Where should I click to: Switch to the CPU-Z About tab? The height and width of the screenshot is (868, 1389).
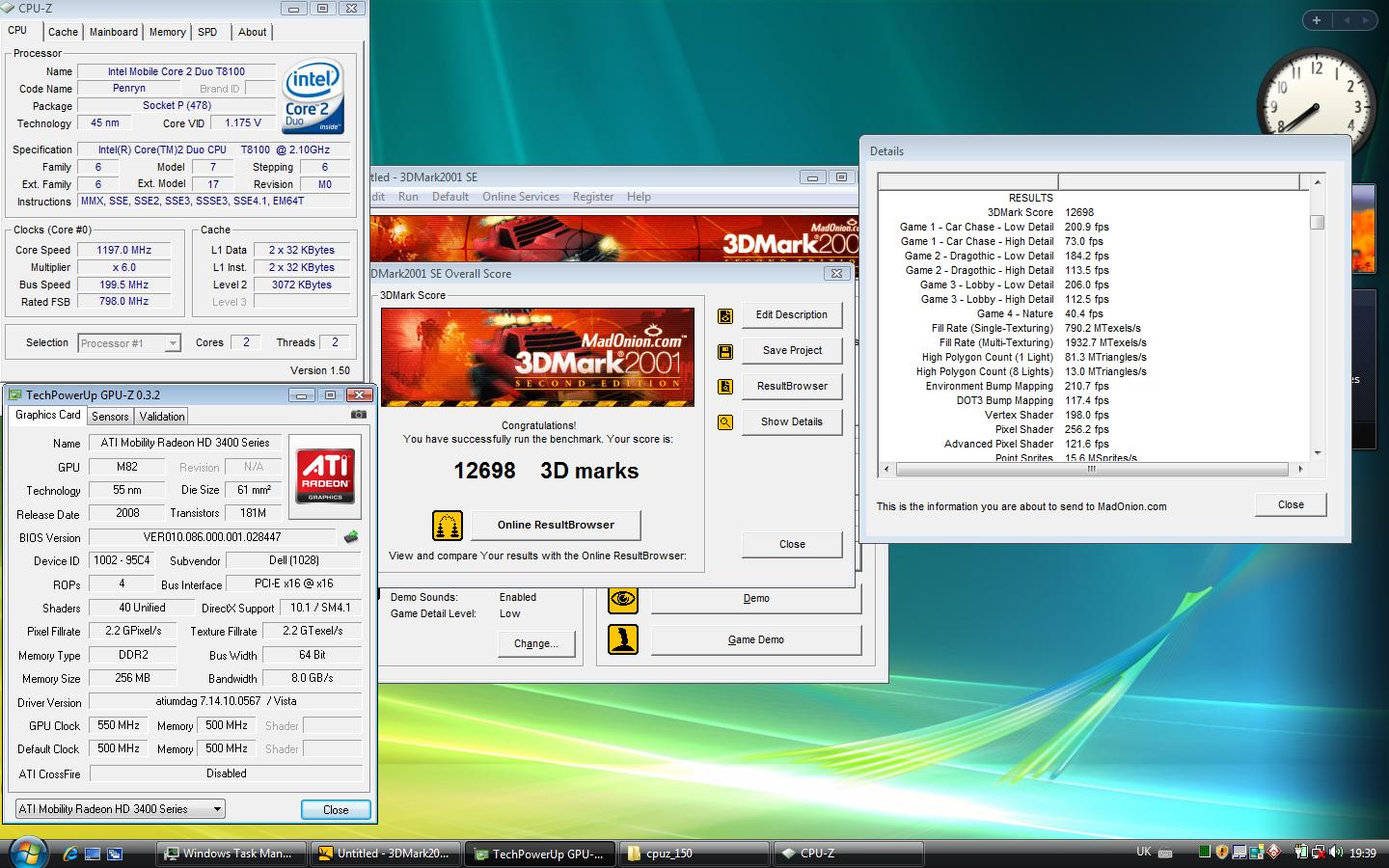click(x=253, y=32)
